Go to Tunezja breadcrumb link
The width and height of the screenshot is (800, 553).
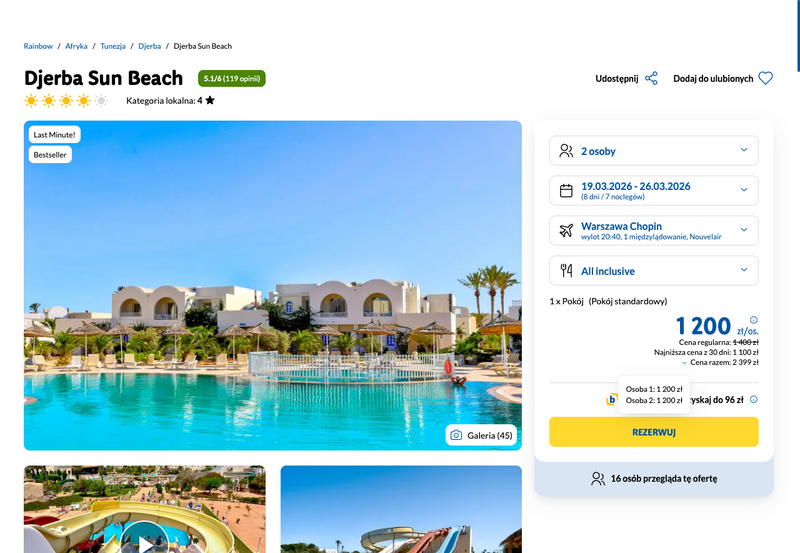pyautogui.click(x=113, y=46)
